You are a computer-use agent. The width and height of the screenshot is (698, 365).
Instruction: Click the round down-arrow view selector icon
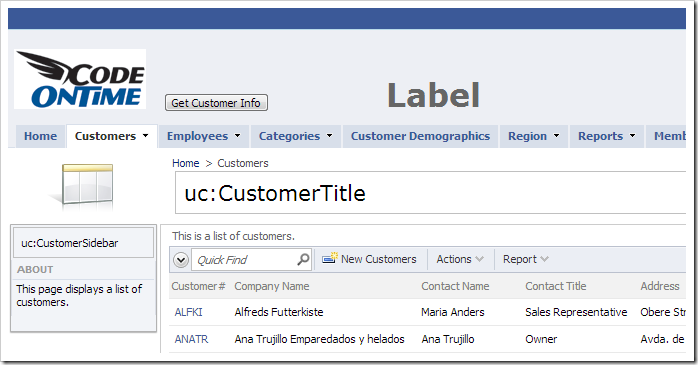181,260
